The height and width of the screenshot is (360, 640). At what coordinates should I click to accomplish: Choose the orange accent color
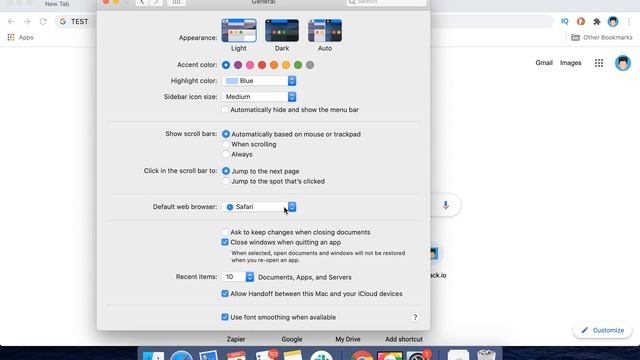274,65
